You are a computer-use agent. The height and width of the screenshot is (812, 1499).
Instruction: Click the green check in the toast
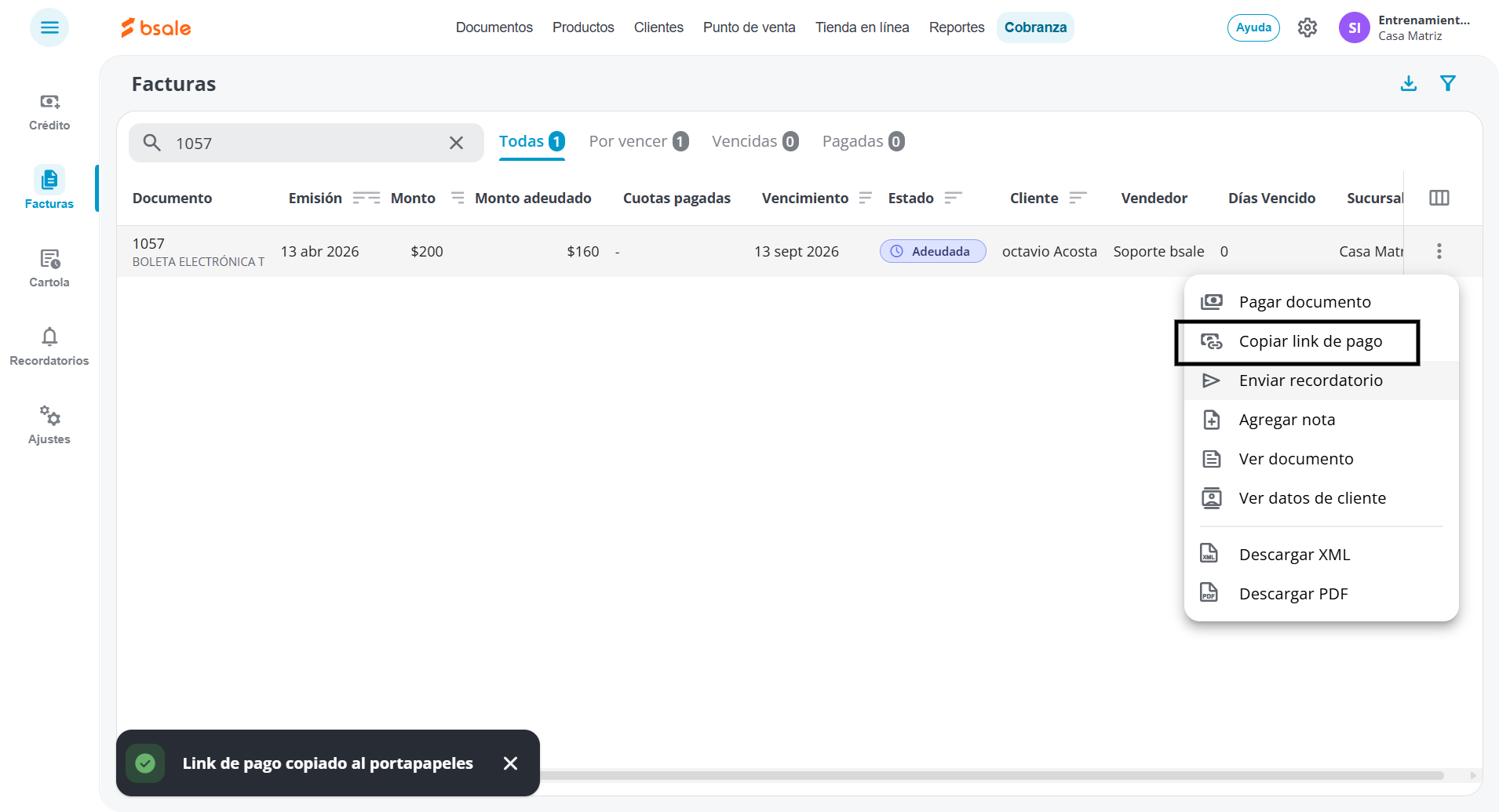point(145,763)
